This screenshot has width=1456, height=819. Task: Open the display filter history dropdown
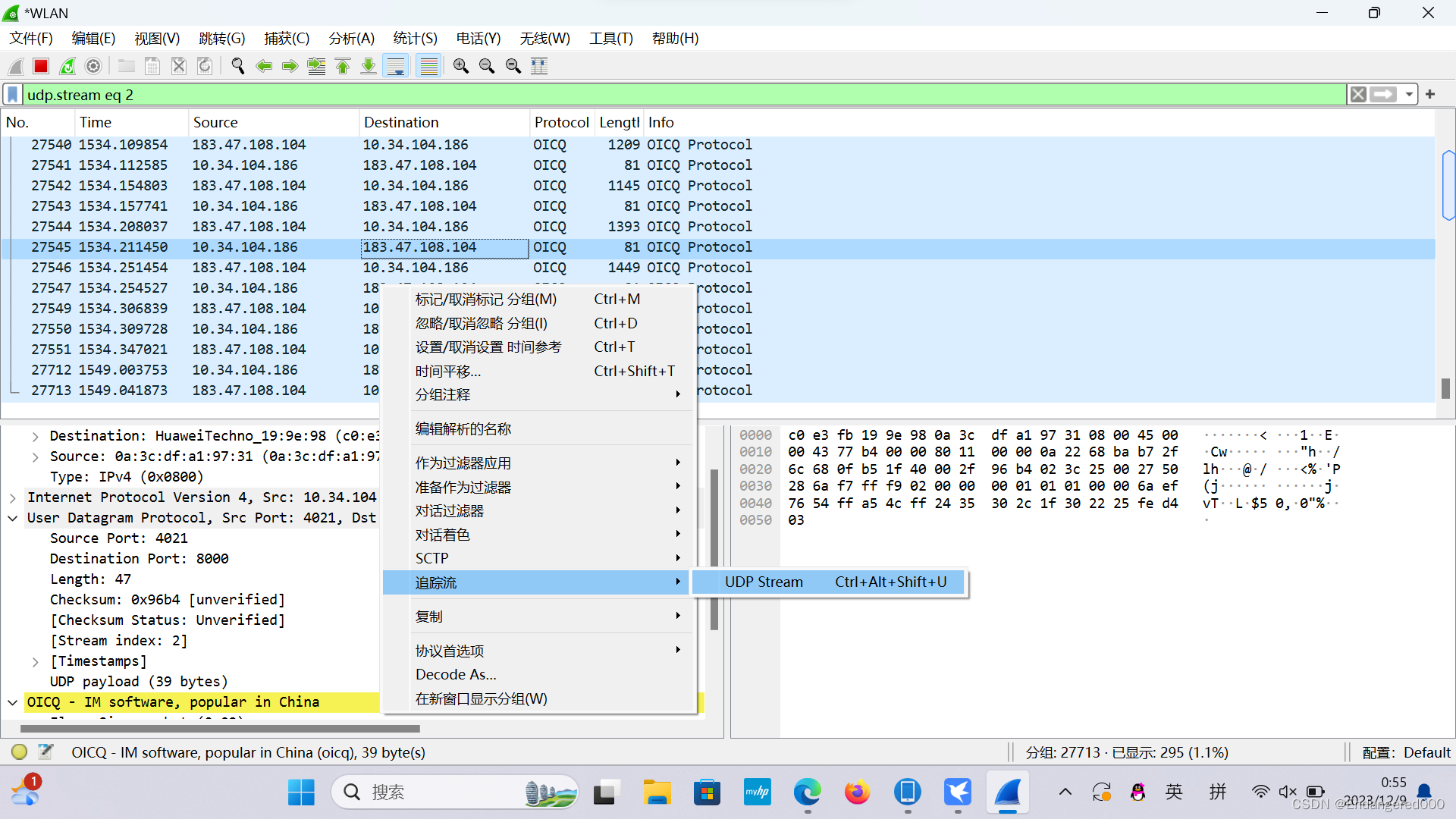point(1409,95)
